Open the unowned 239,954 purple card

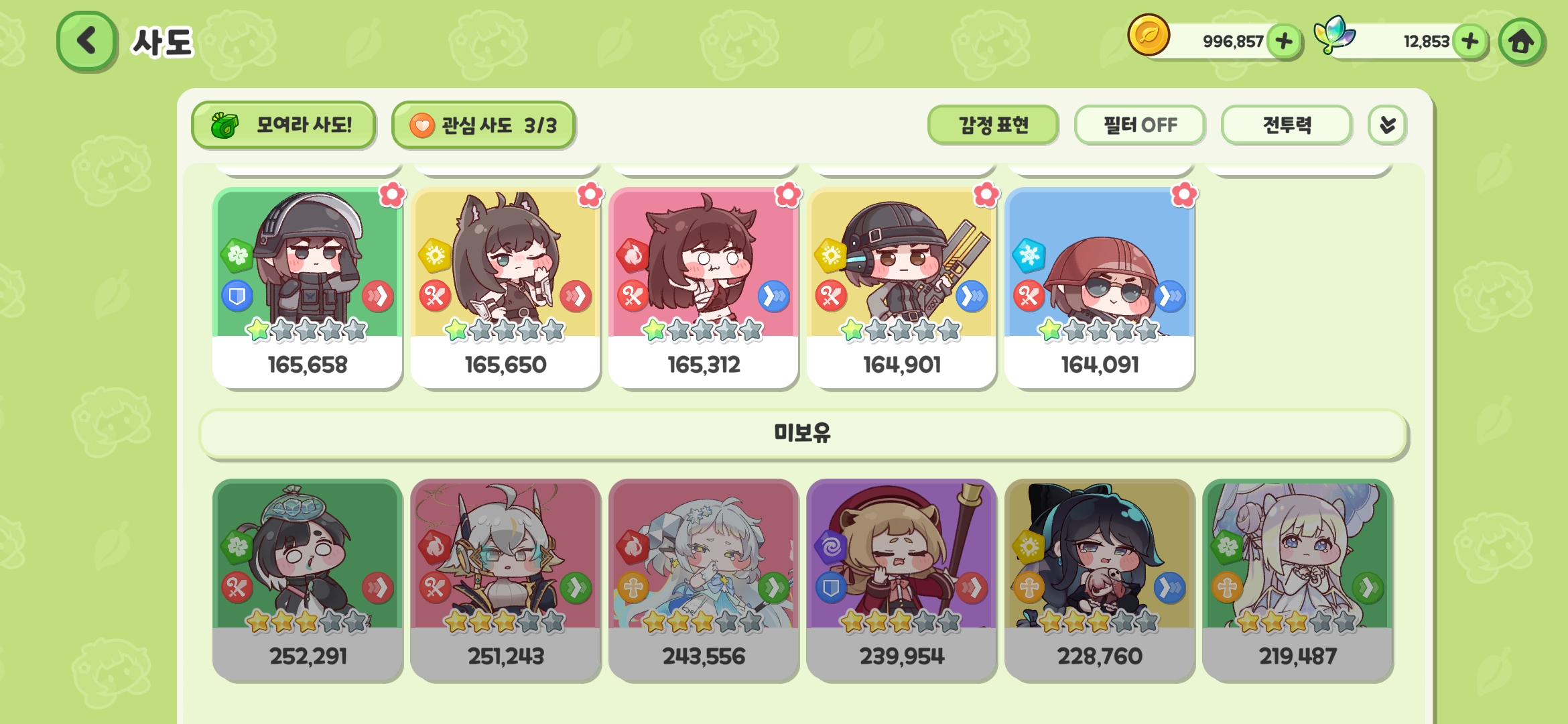902,581
